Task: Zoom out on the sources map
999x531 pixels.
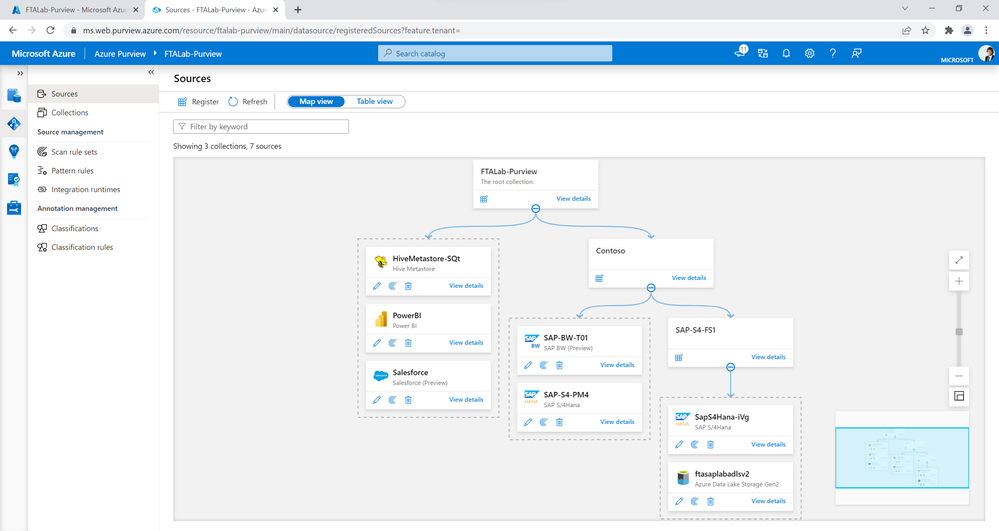Action: pos(959,376)
